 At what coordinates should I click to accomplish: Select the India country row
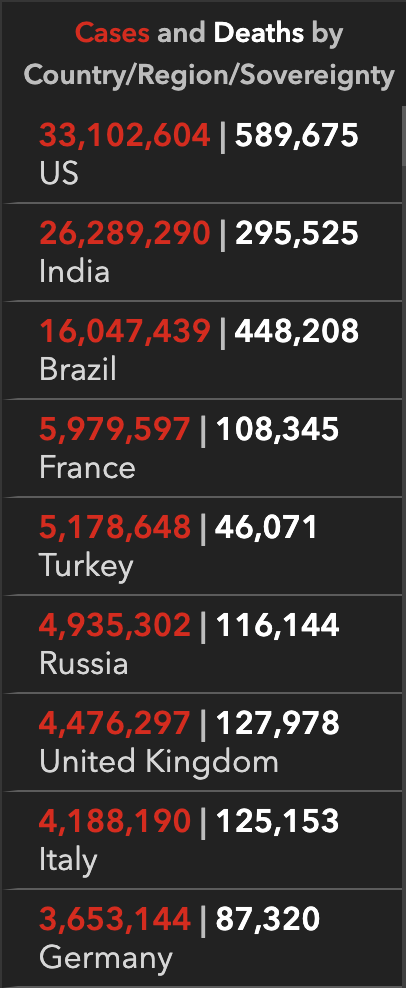tap(202, 252)
